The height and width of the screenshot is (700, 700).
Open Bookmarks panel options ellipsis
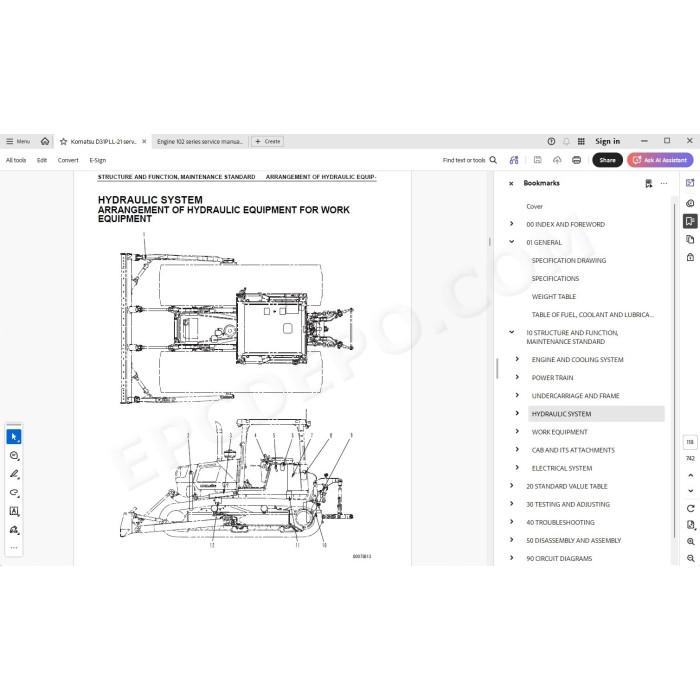(x=664, y=183)
